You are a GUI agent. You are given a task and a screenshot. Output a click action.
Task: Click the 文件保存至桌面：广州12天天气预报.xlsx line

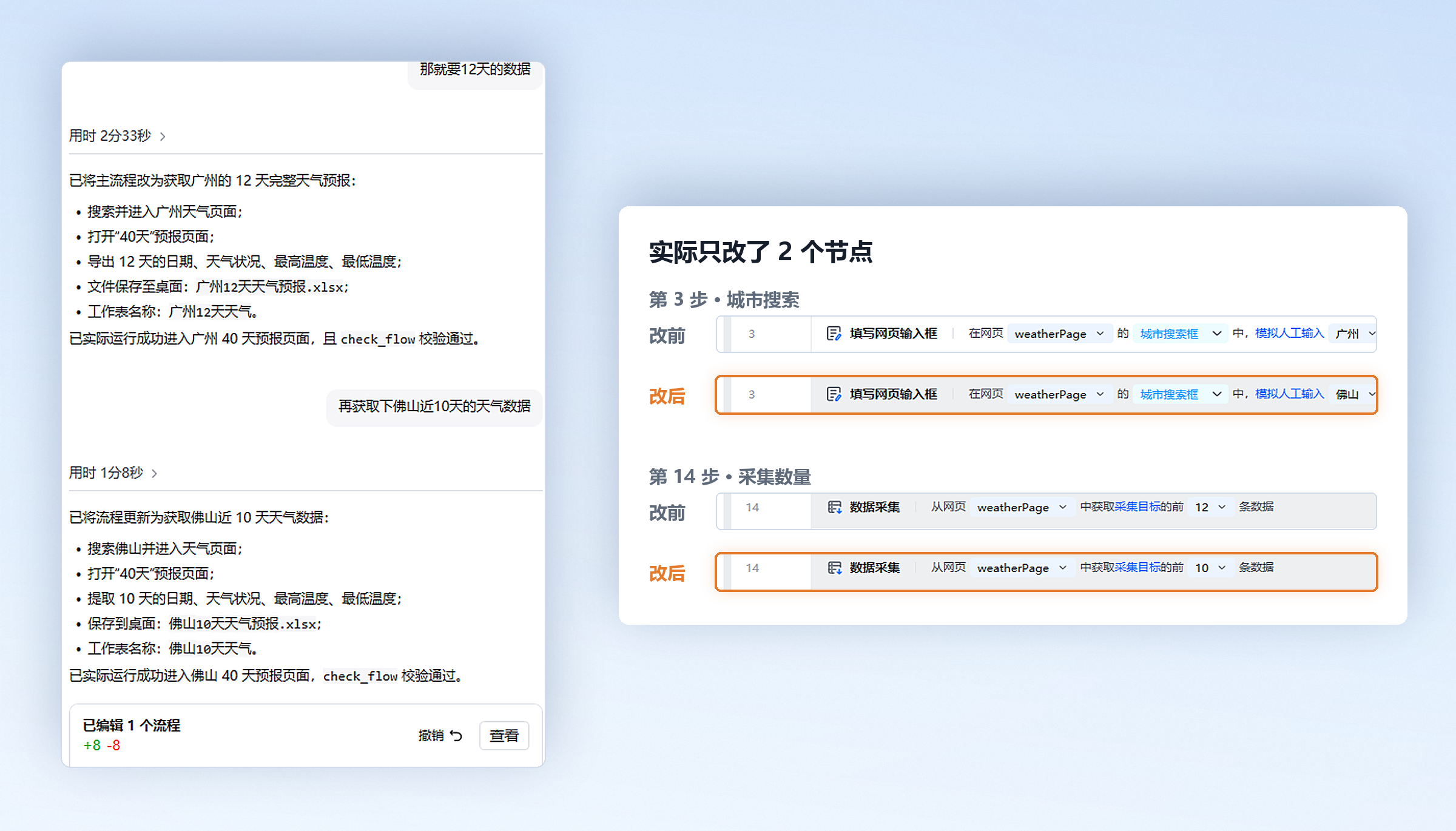click(x=218, y=287)
